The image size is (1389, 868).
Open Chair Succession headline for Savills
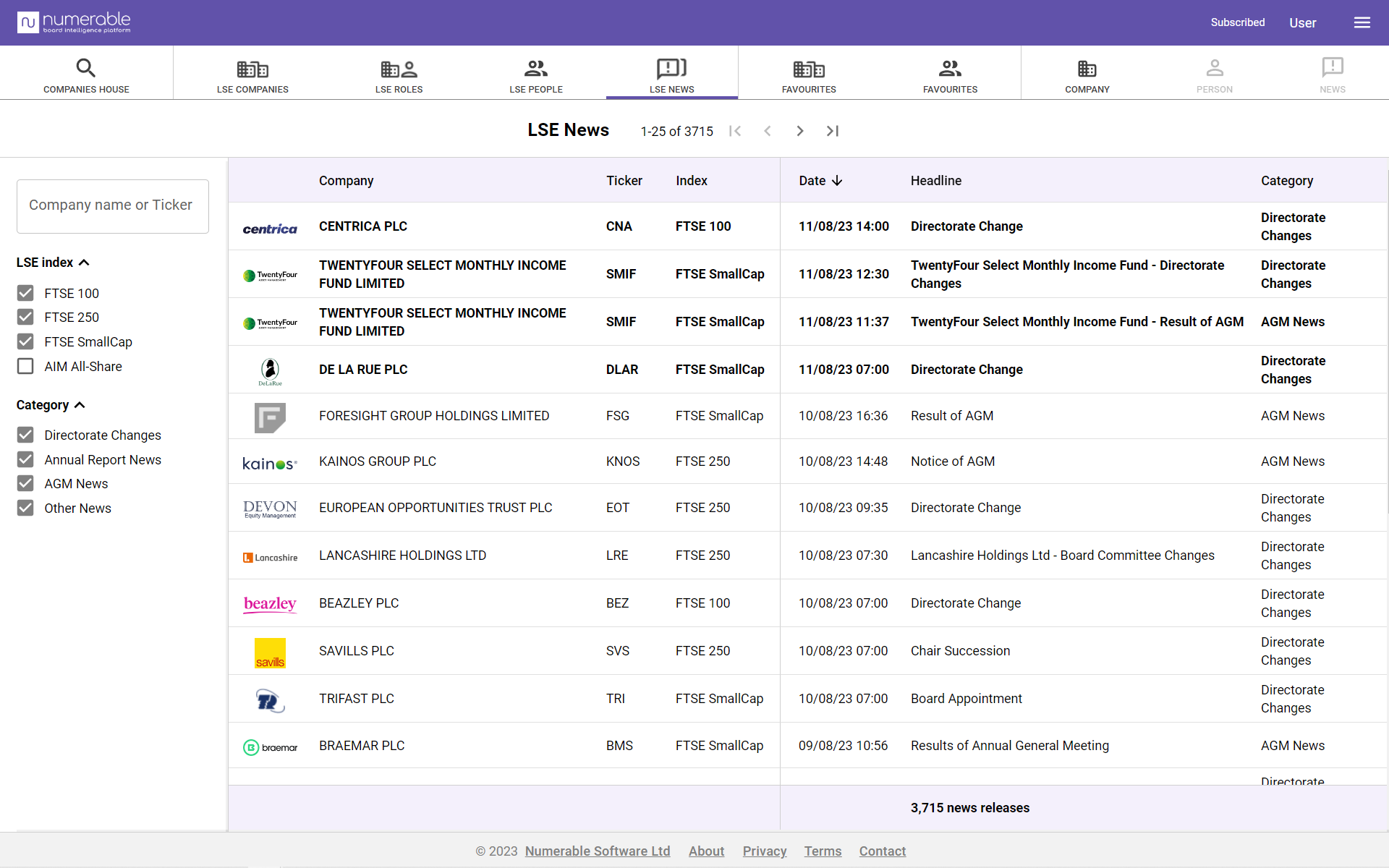[960, 651]
